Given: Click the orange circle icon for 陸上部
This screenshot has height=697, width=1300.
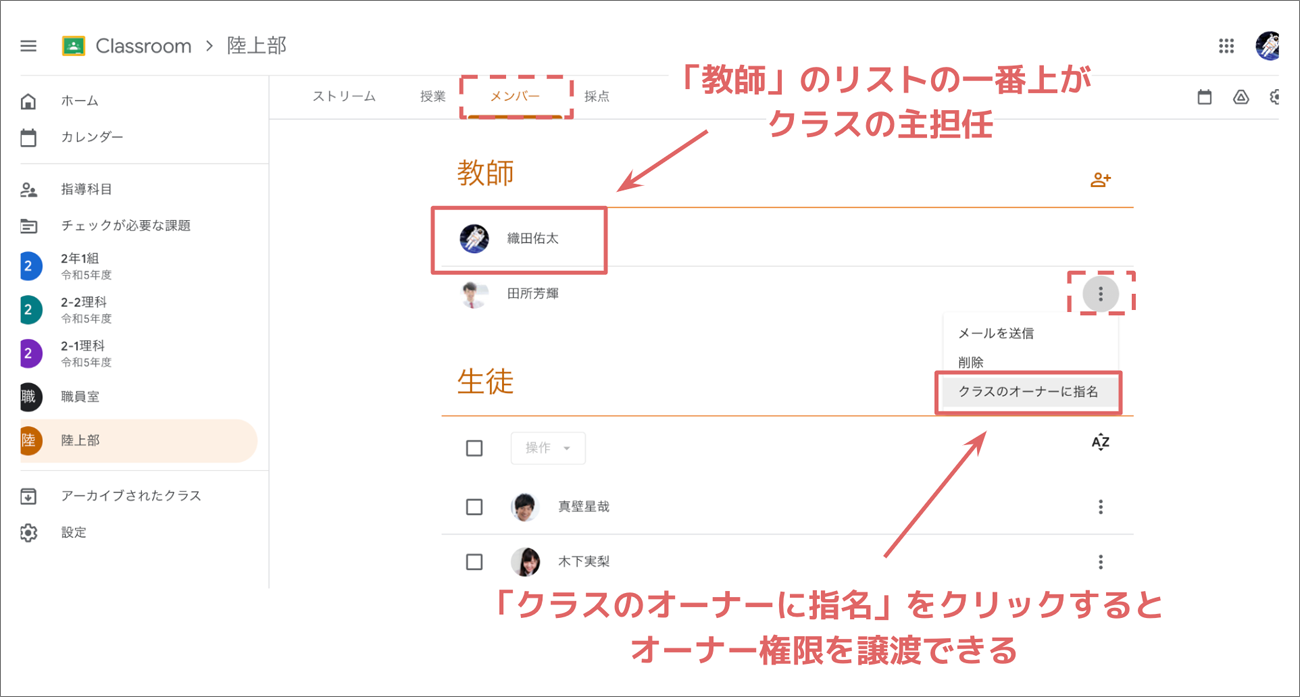Looking at the screenshot, I should 29,440.
